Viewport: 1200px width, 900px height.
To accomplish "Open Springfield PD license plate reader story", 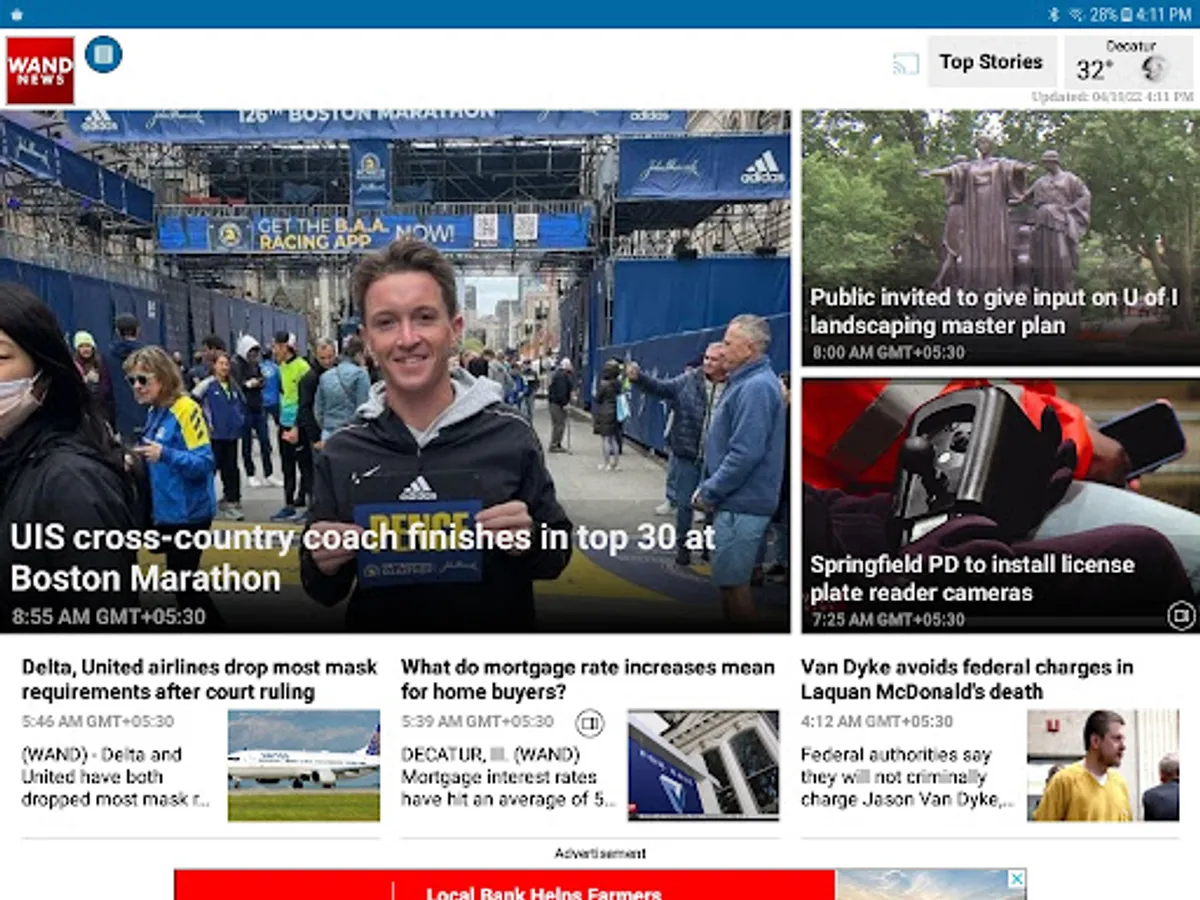I will (972, 578).
